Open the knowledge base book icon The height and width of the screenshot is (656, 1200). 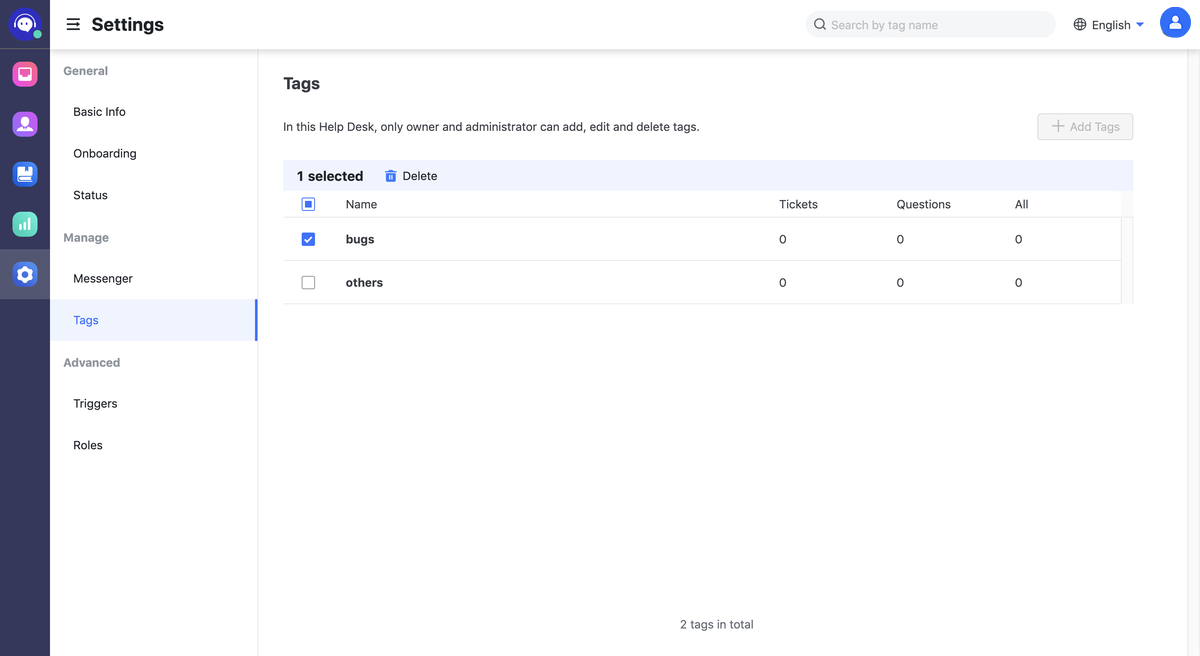(x=25, y=173)
